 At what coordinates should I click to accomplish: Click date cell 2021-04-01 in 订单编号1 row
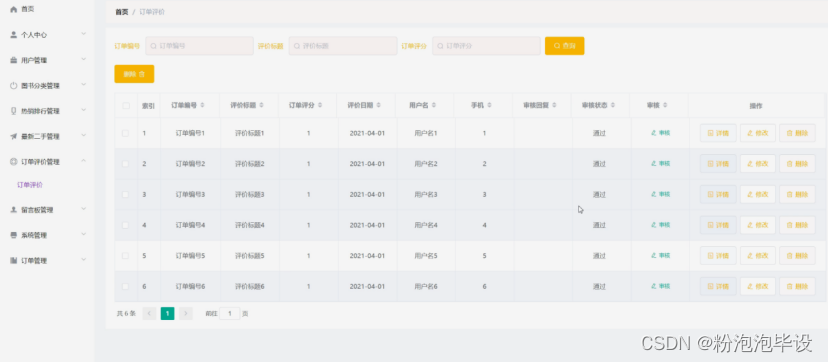(367, 133)
